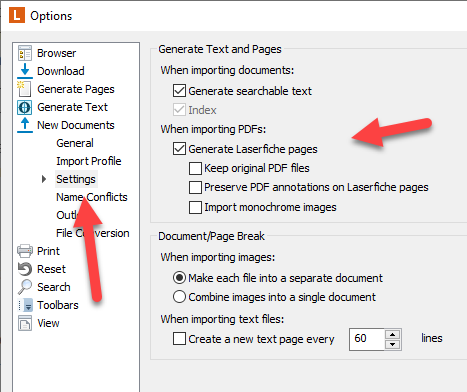Decrease lines value with down spinner arrow
This screenshot has width=467, height=392.
393,344
